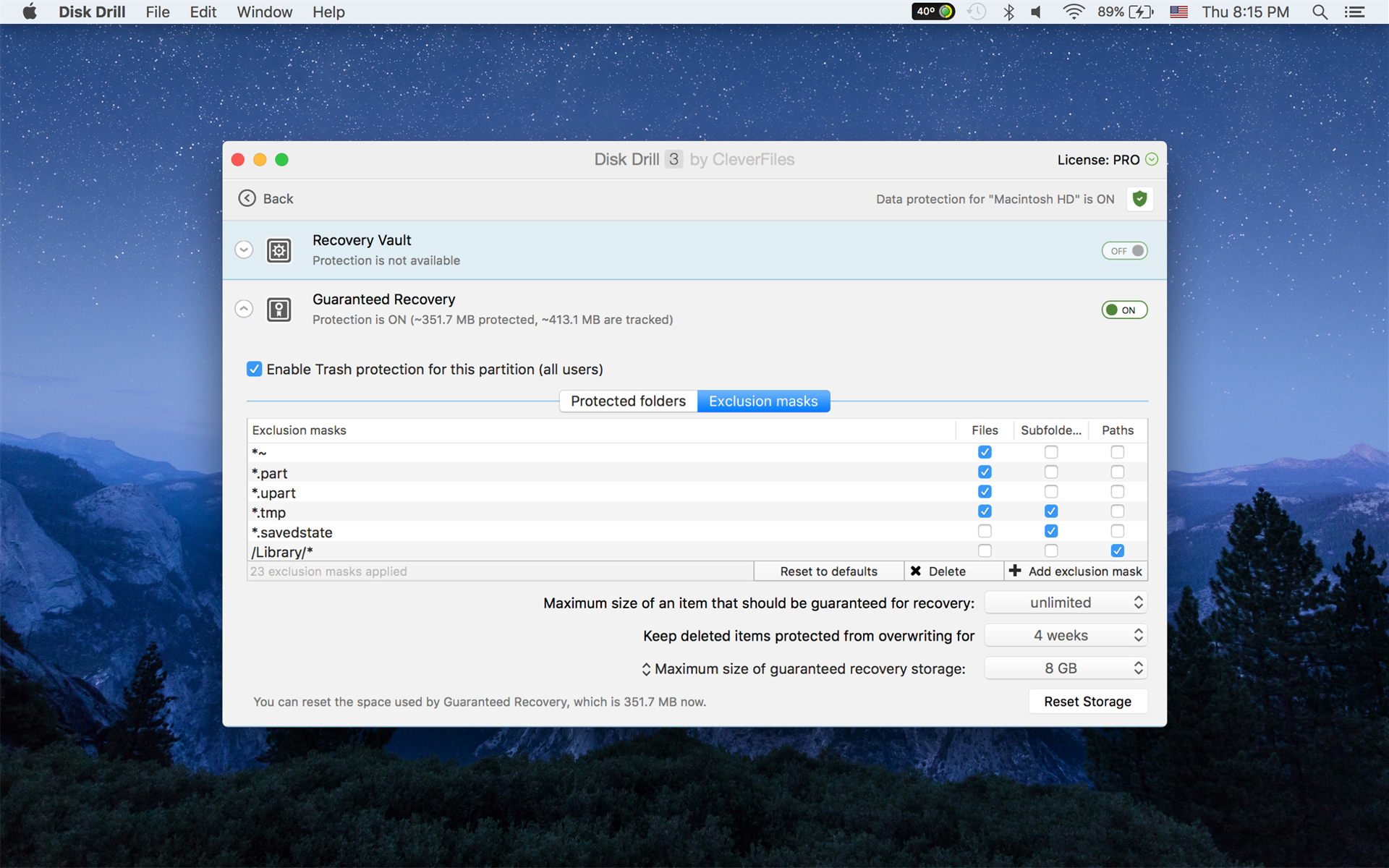Click Add exclusion mask button
Image resolution: width=1389 pixels, height=868 pixels.
[1076, 571]
